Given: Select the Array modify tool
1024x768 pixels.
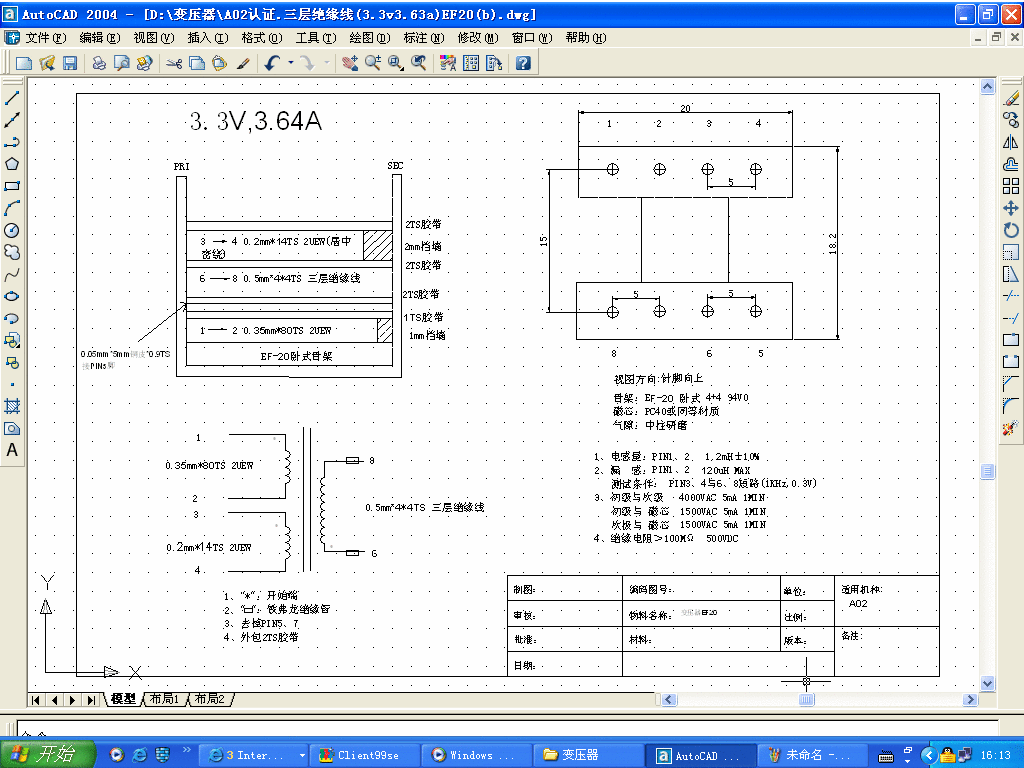Looking at the screenshot, I should click(x=1011, y=186).
